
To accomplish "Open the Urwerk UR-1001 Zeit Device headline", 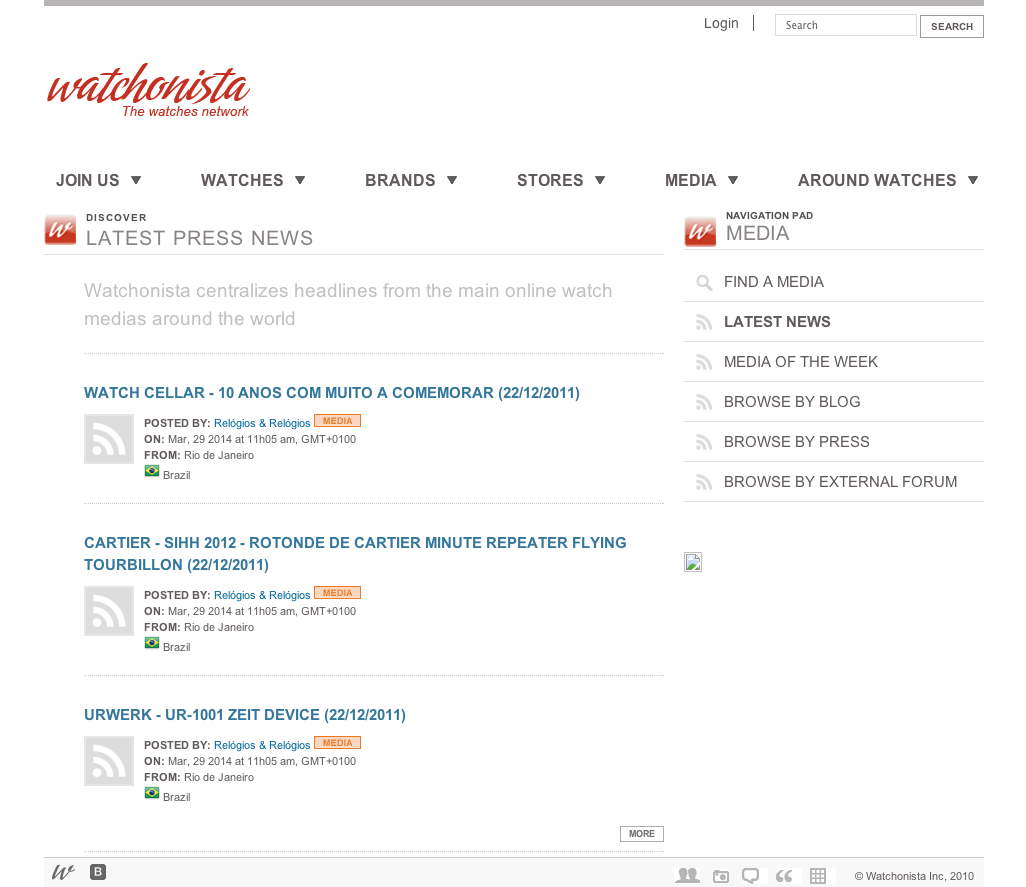I will point(245,715).
